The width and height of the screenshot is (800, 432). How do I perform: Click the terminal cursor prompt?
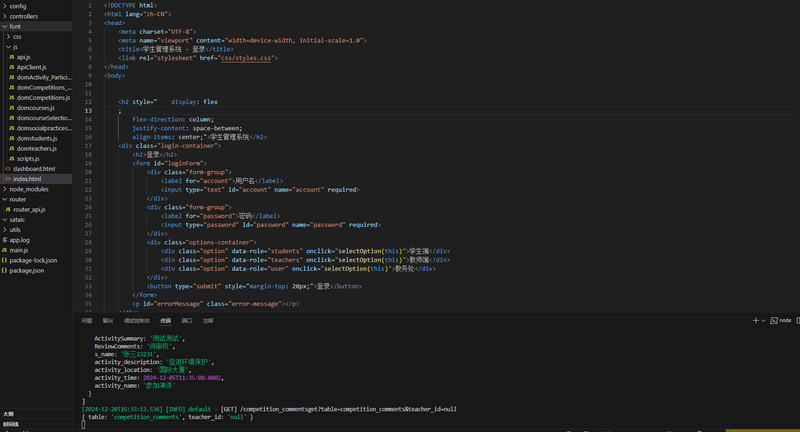point(83,425)
